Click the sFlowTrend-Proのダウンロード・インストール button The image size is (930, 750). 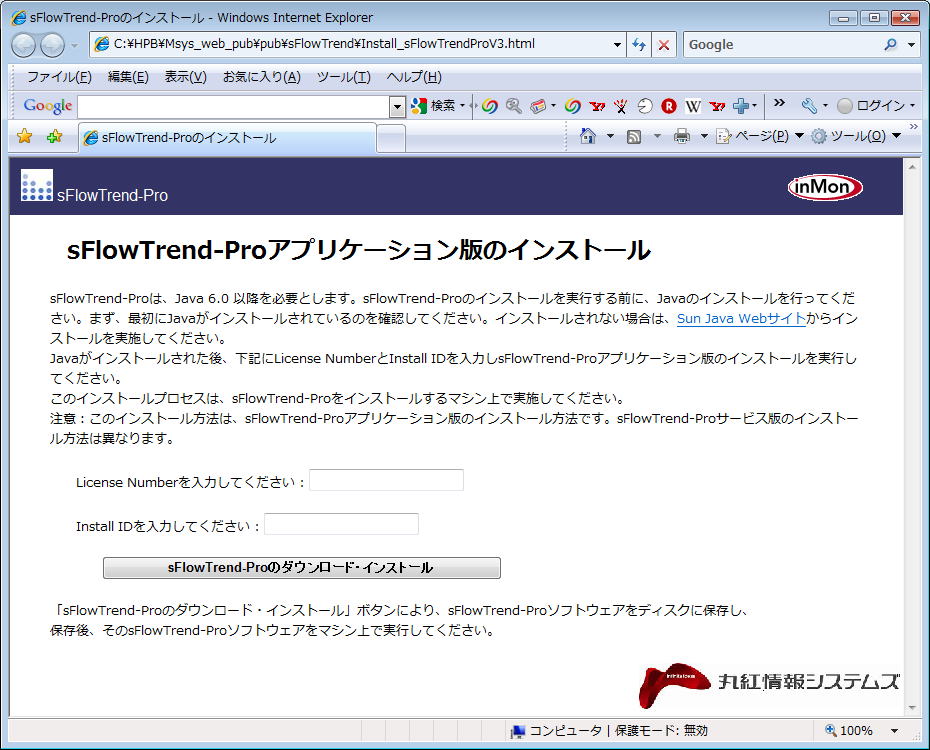[x=301, y=567]
